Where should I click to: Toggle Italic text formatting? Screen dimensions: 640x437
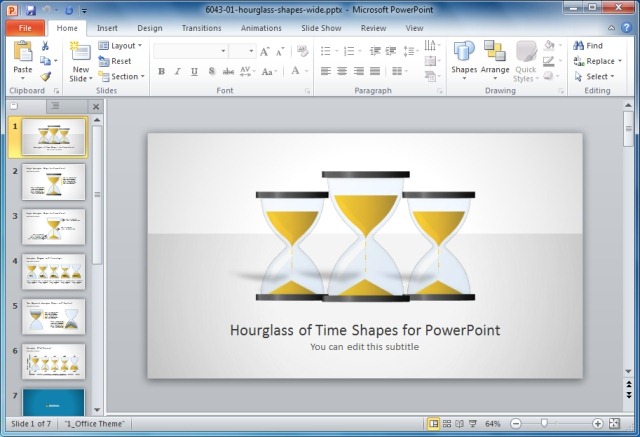pos(177,72)
